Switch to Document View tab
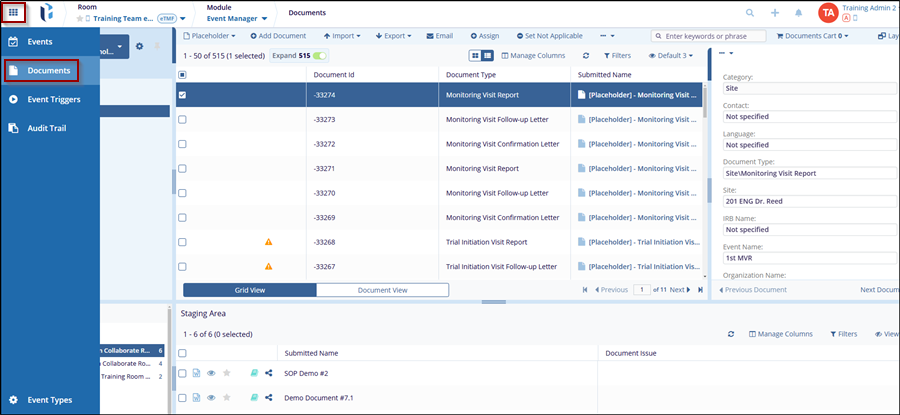900x415 pixels. click(382, 290)
